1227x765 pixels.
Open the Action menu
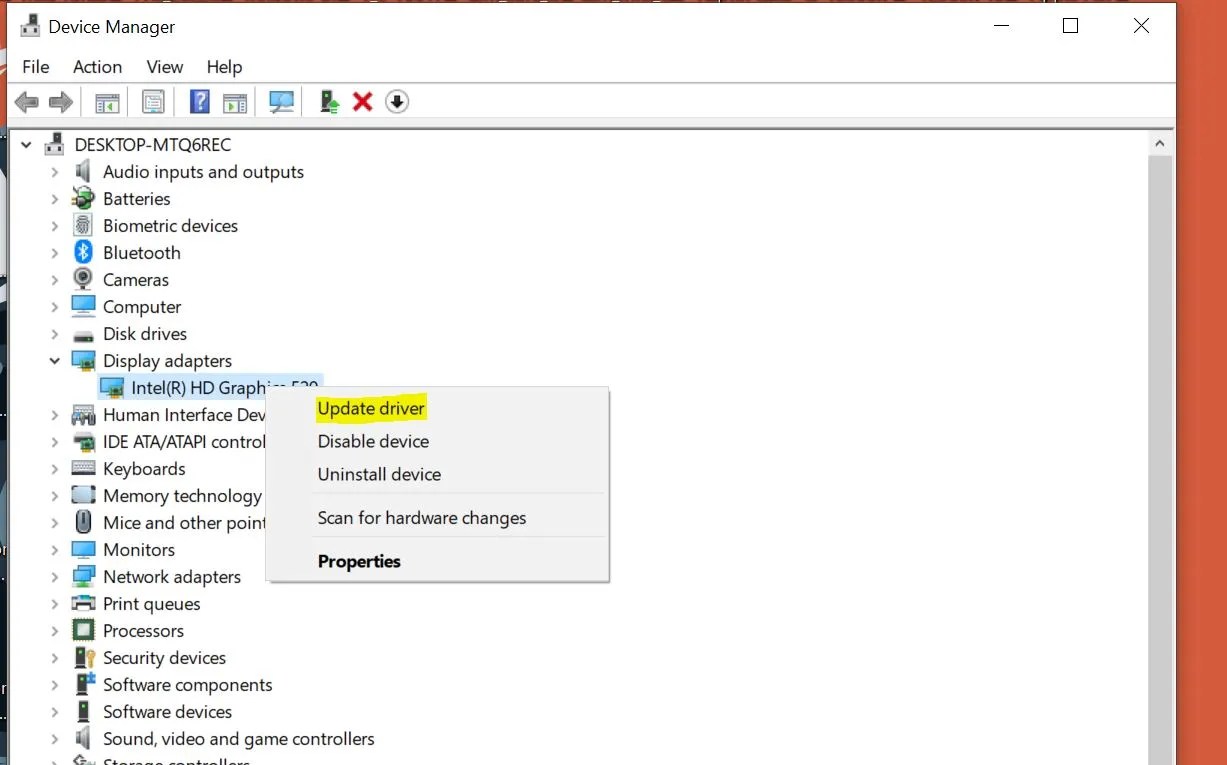97,67
